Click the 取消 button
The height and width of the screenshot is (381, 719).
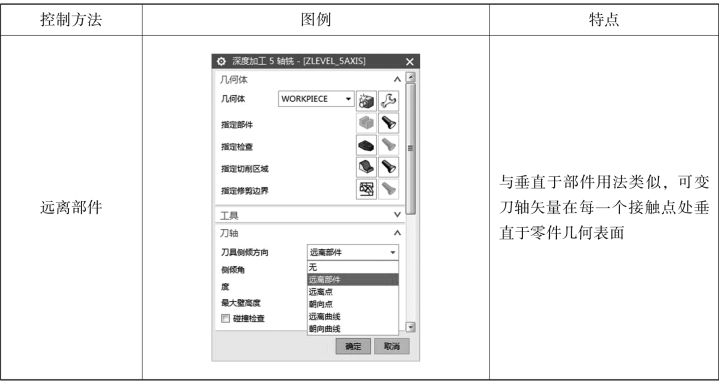coord(392,346)
